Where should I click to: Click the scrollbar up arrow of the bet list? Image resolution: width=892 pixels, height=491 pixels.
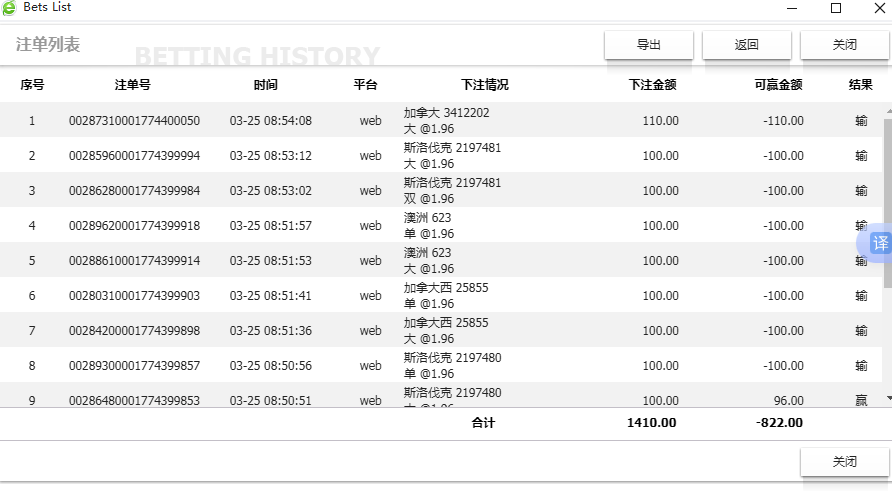pos(887,110)
